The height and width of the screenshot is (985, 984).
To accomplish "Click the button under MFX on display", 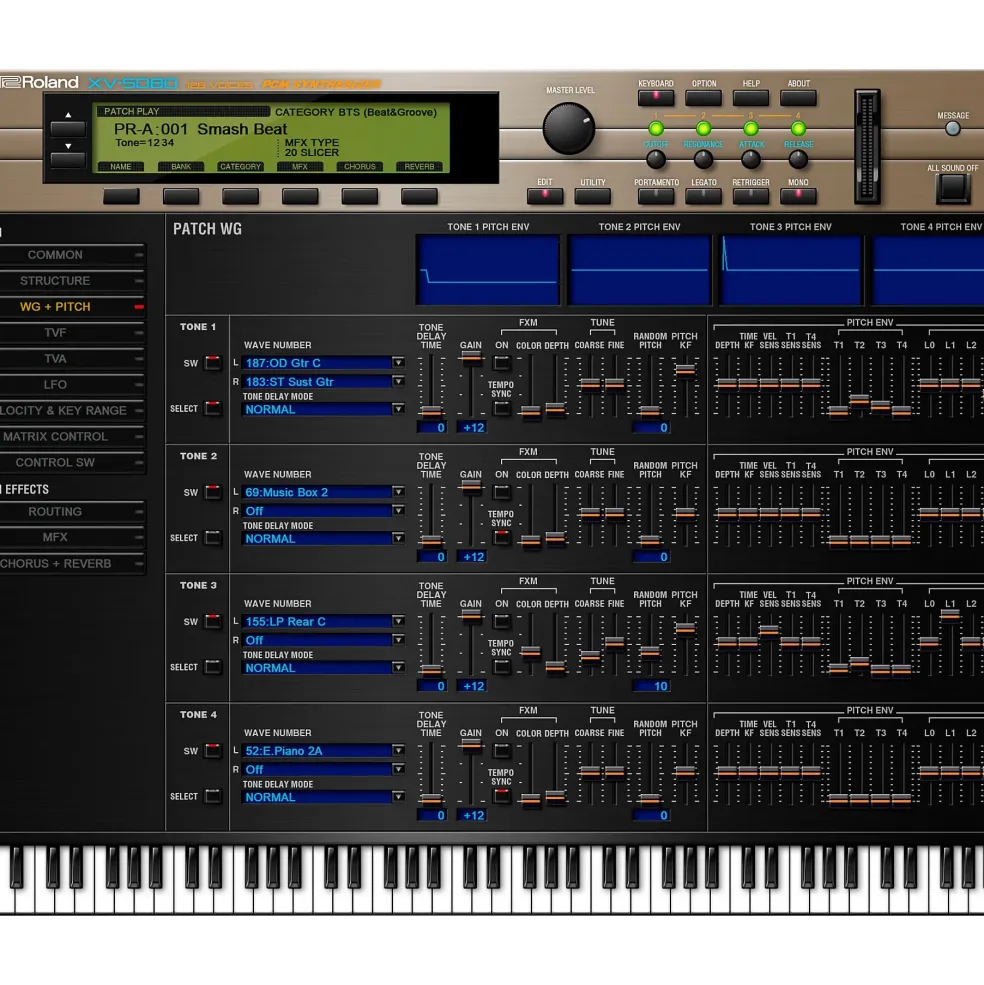I will point(300,197).
